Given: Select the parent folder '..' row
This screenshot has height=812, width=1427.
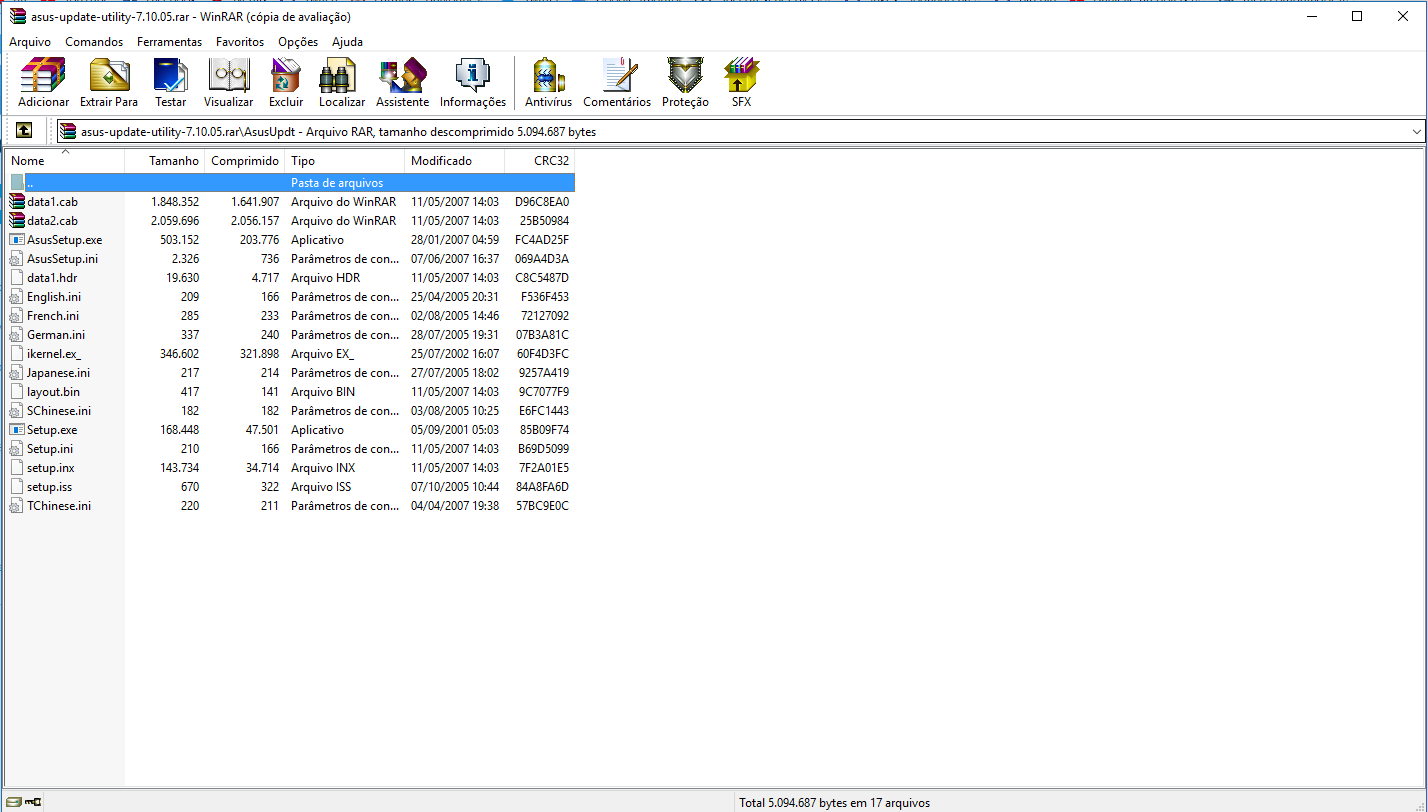Looking at the screenshot, I should coord(290,183).
